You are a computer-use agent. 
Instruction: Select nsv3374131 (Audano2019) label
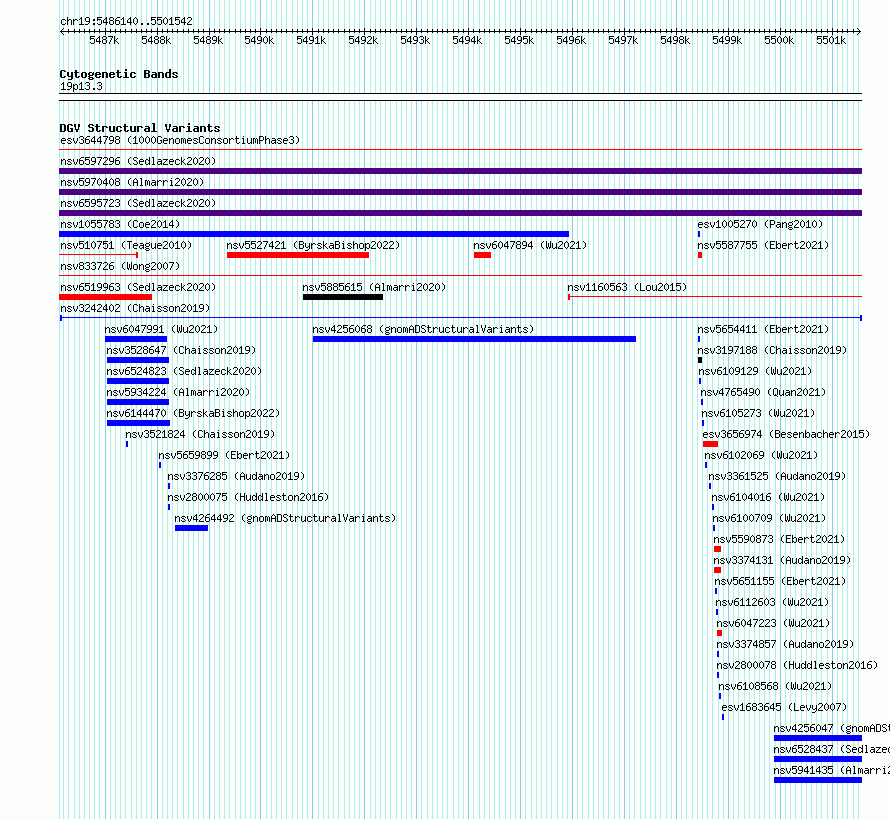coord(782,560)
